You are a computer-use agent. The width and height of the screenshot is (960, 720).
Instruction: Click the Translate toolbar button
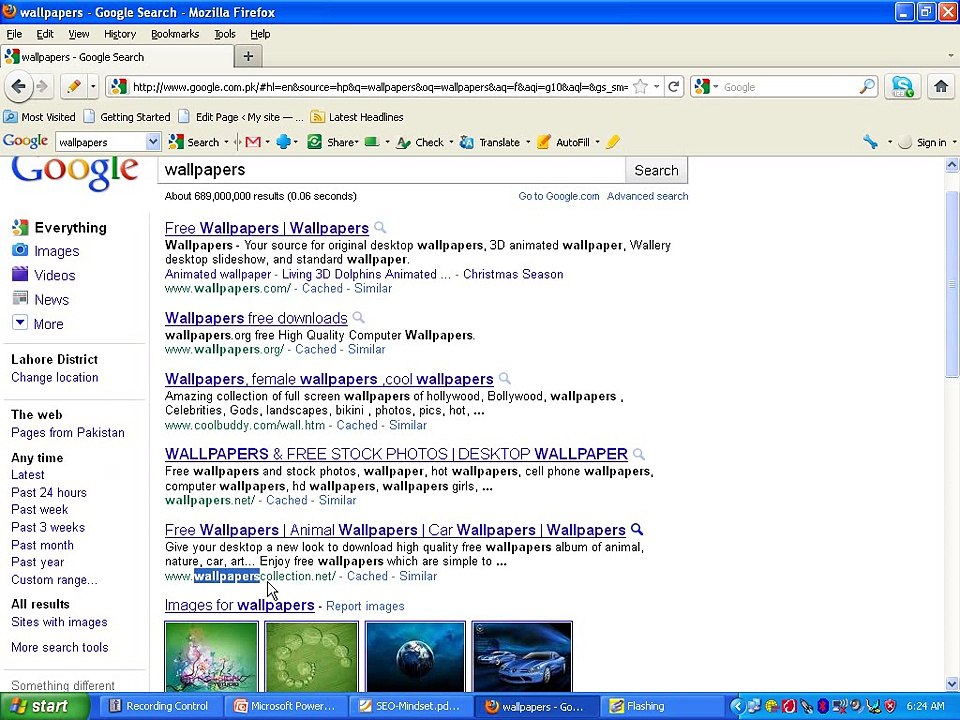490,142
